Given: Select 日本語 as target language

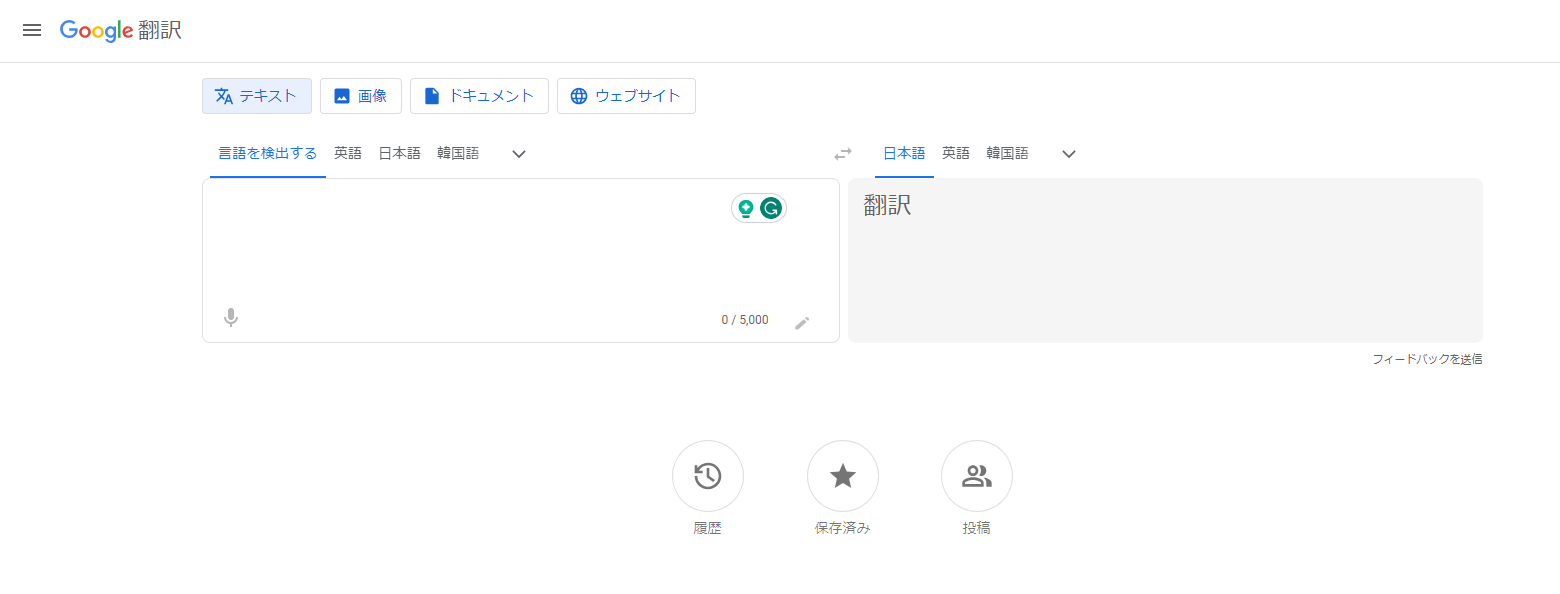Looking at the screenshot, I should [904, 153].
